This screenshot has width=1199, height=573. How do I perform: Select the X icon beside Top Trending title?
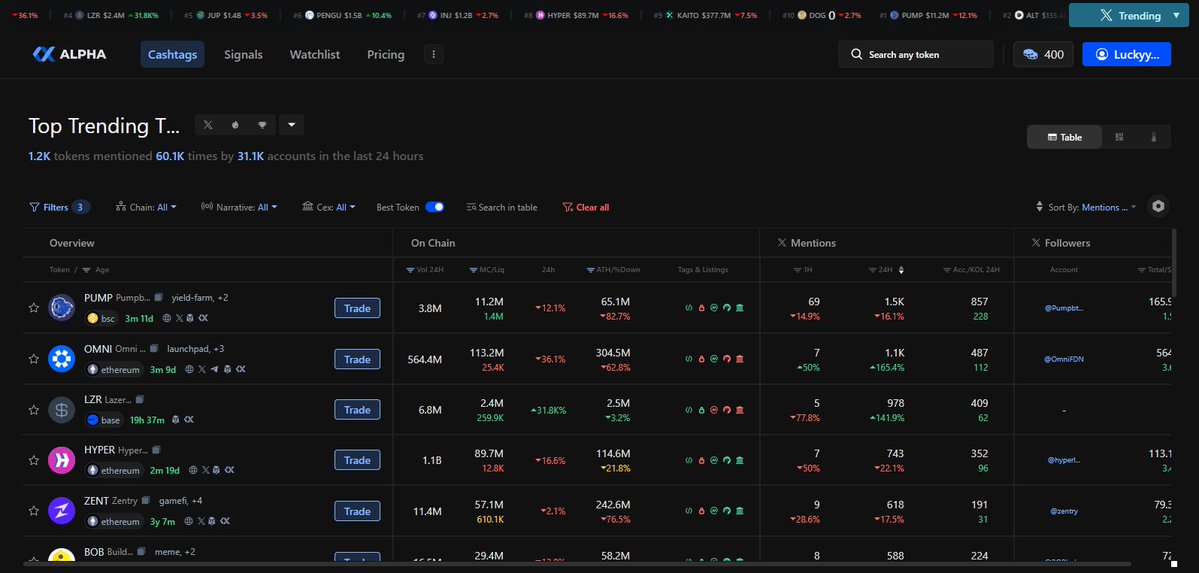pos(208,125)
